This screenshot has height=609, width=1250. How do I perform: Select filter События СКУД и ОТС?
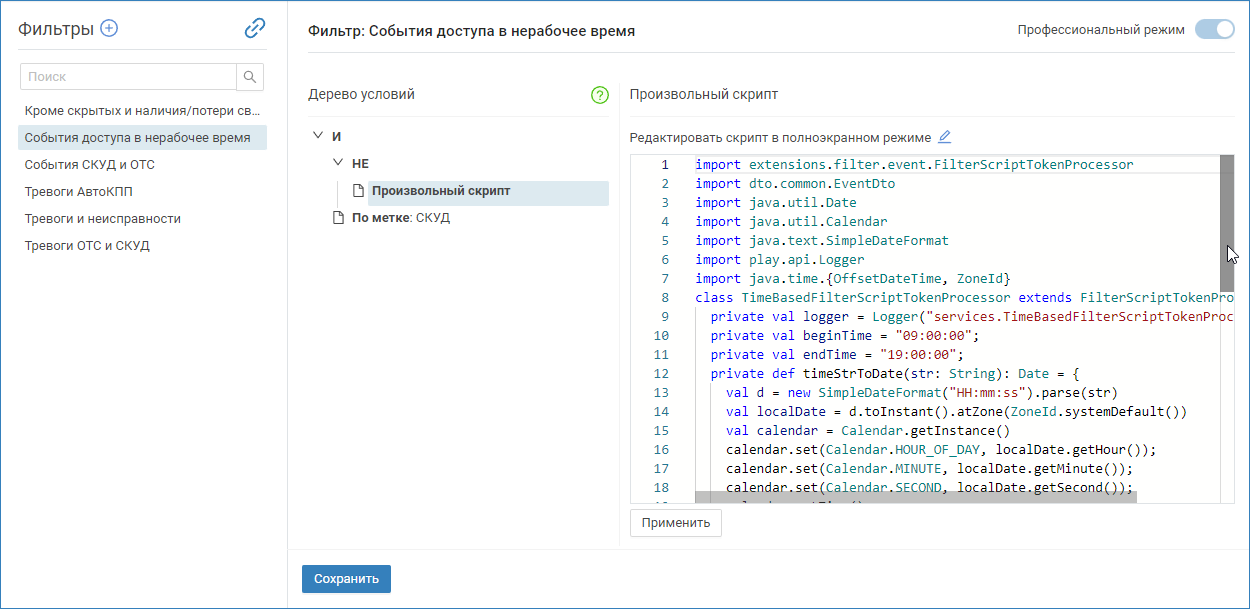point(90,165)
